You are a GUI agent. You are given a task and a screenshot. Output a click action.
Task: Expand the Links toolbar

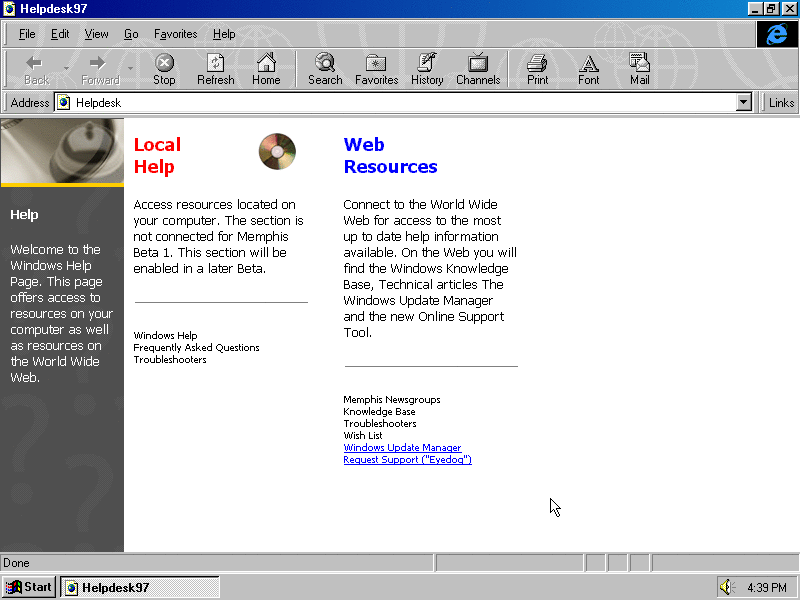(781, 103)
